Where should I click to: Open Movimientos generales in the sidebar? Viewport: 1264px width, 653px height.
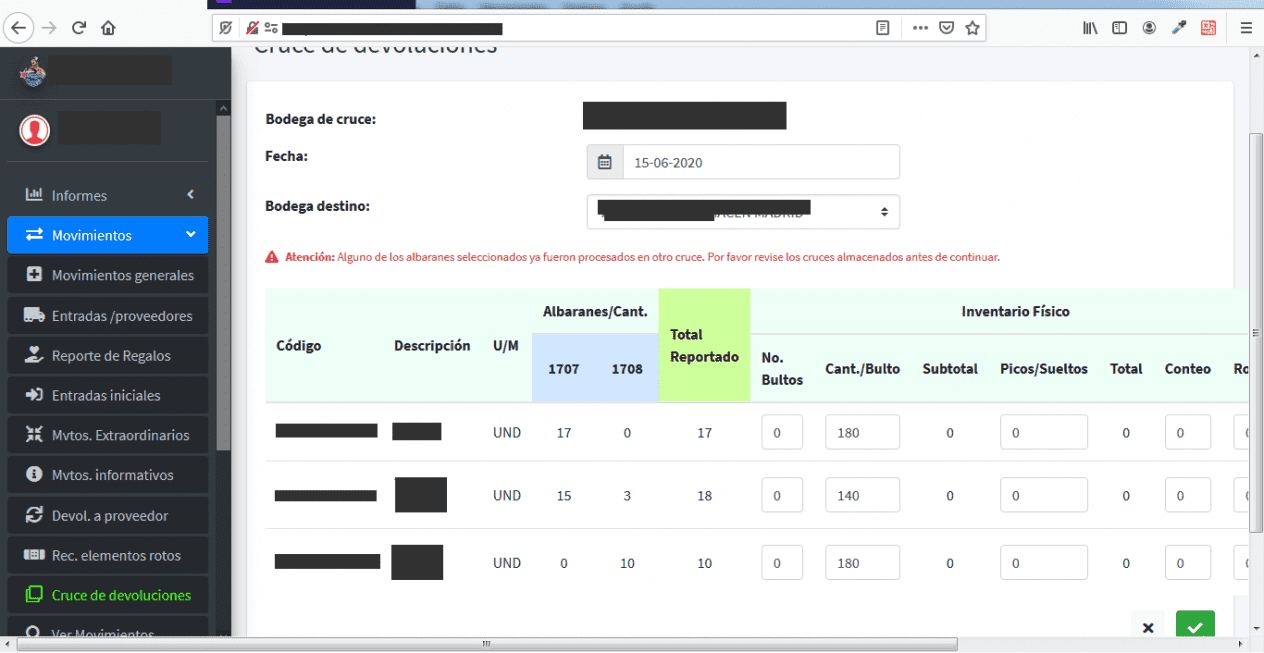pyautogui.click(x=108, y=275)
